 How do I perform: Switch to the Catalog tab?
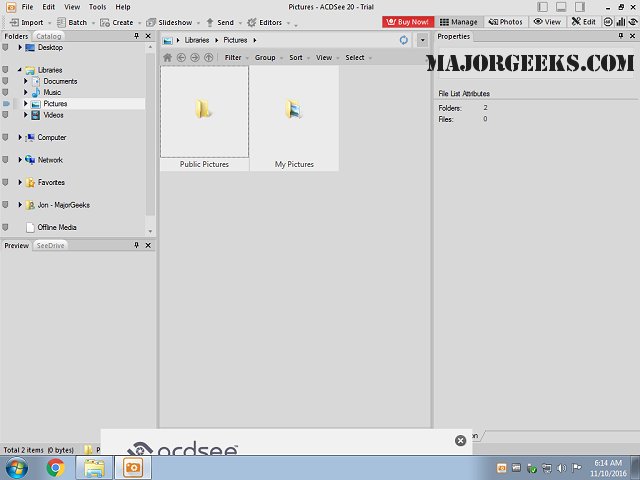pos(49,36)
